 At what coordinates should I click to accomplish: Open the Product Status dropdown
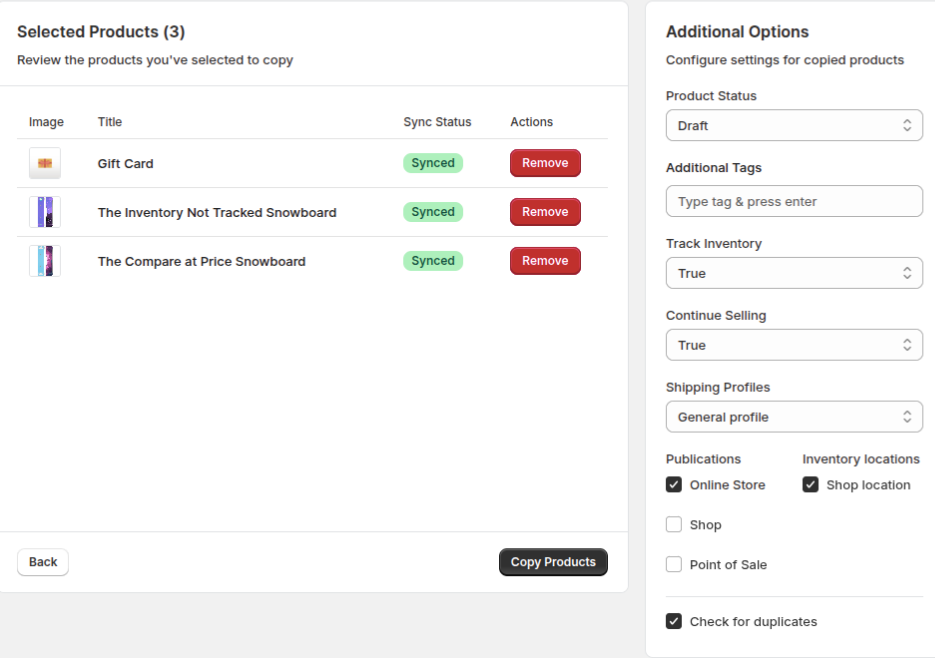[794, 125]
